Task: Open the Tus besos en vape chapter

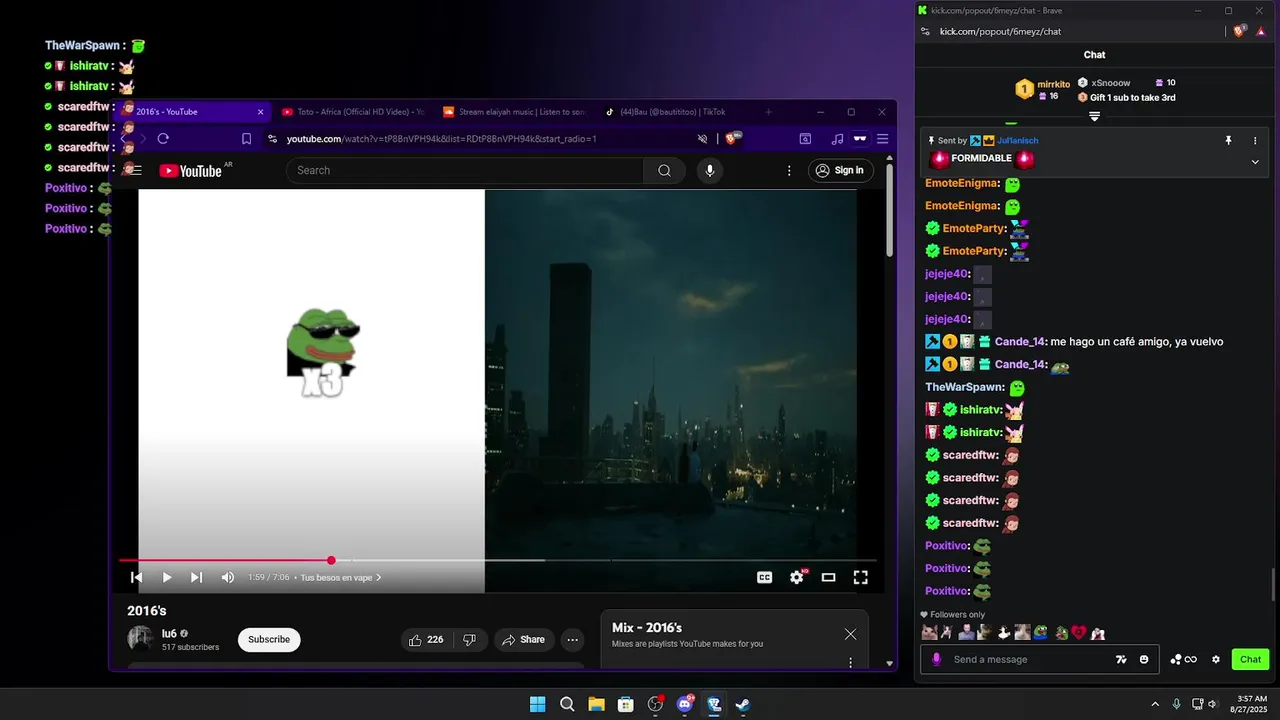Action: pos(341,577)
